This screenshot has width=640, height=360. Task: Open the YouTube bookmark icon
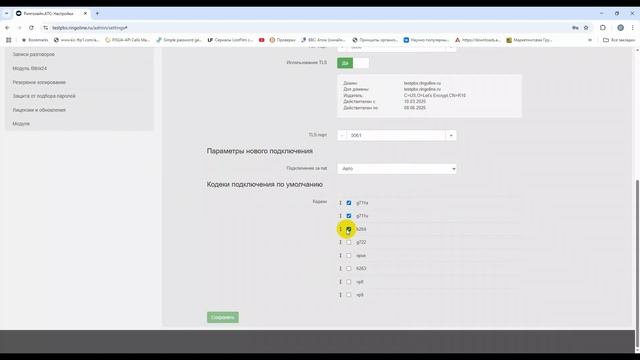pyautogui.click(x=262, y=40)
